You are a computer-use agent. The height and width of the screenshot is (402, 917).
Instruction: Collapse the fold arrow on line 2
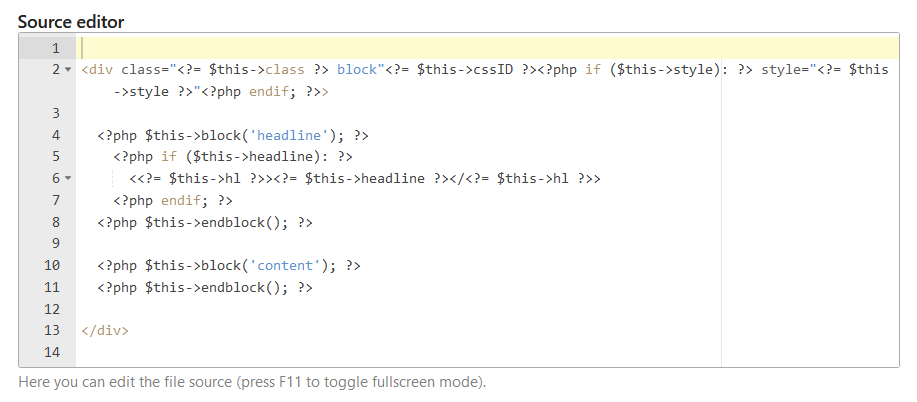pos(68,70)
